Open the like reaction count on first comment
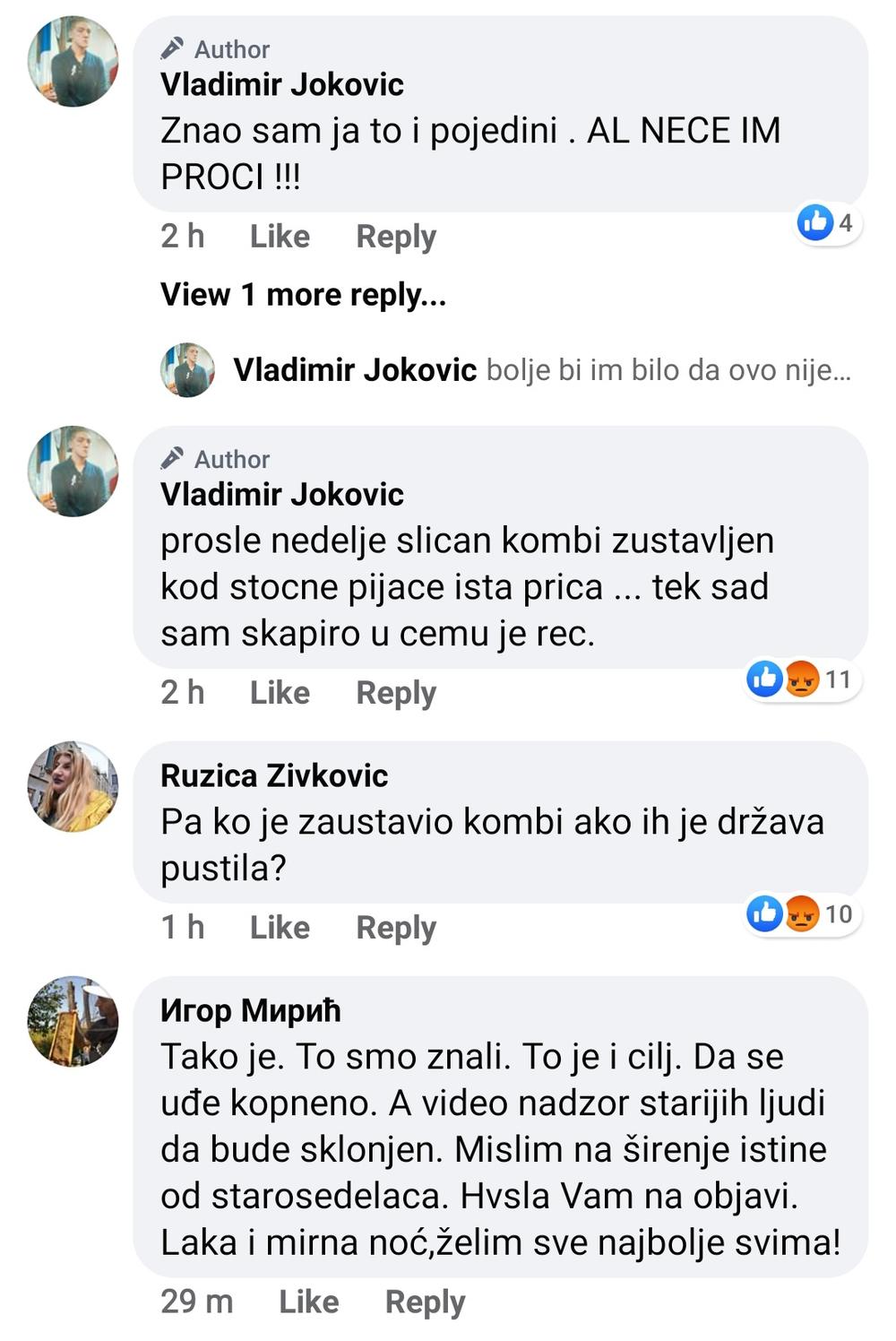The width and height of the screenshot is (896, 1341). tap(829, 222)
